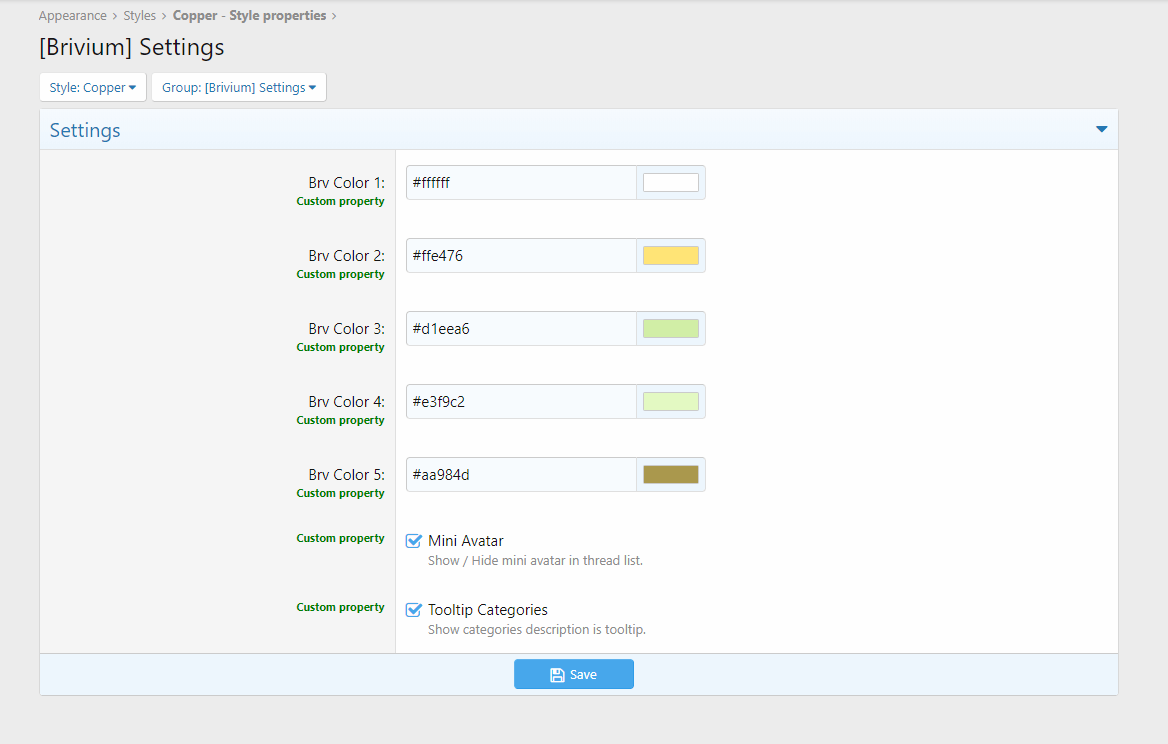Focus the Brv Color 2 hex field
Image resolution: width=1168 pixels, height=744 pixels.
[521, 255]
